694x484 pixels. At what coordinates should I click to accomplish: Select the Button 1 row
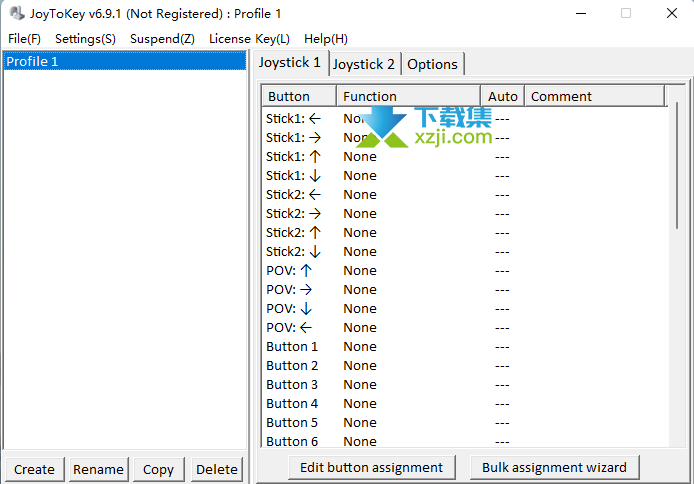[x=463, y=347]
